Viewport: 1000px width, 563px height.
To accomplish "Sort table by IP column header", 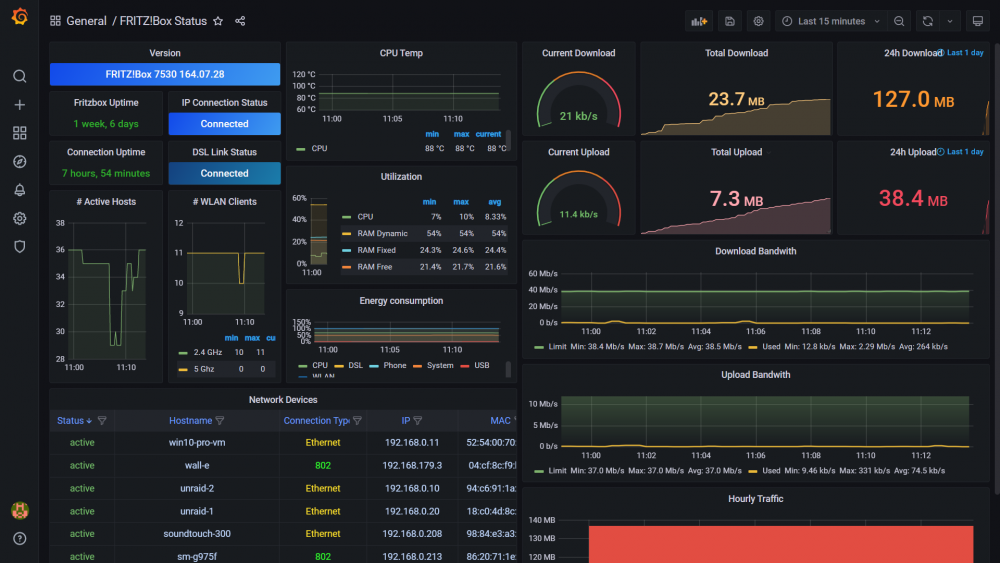I will (406, 421).
